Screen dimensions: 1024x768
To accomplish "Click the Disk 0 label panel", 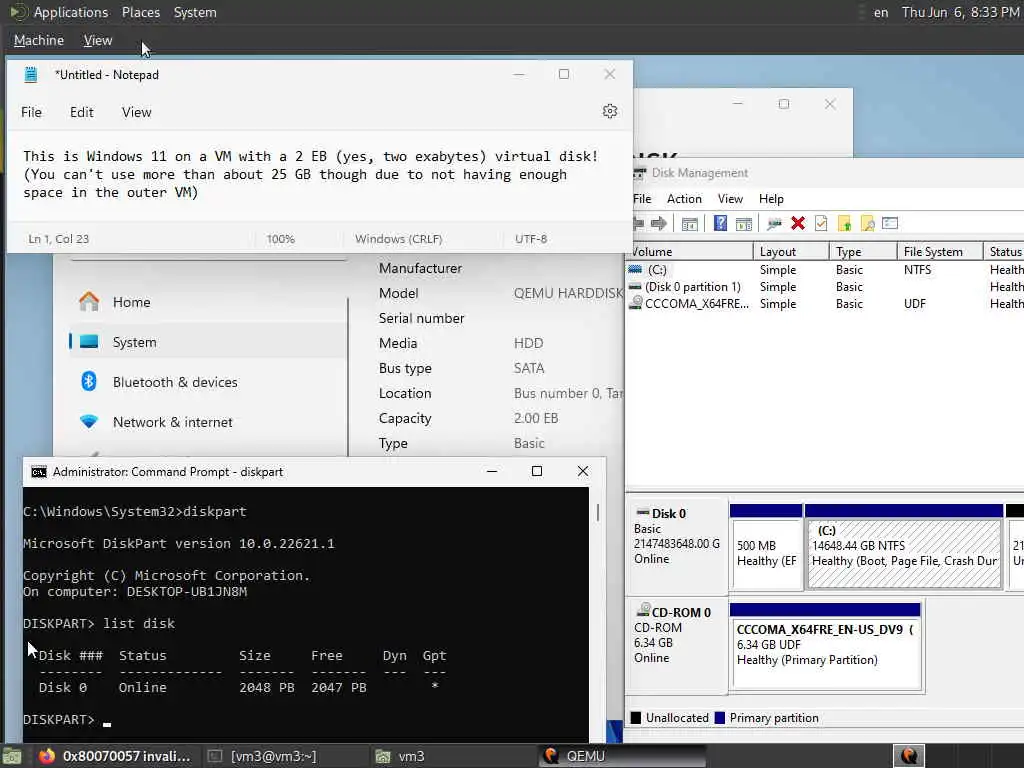I will click(677, 545).
